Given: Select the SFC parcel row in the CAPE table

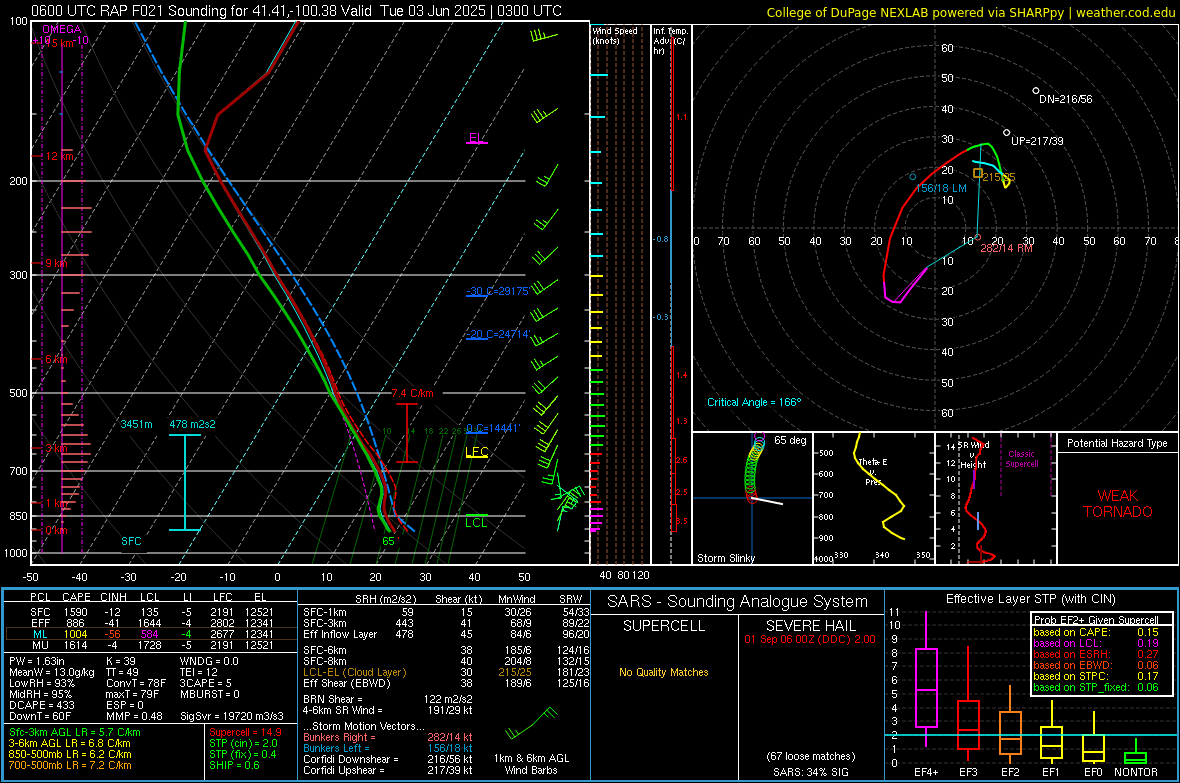Looking at the screenshot, I should (151, 612).
